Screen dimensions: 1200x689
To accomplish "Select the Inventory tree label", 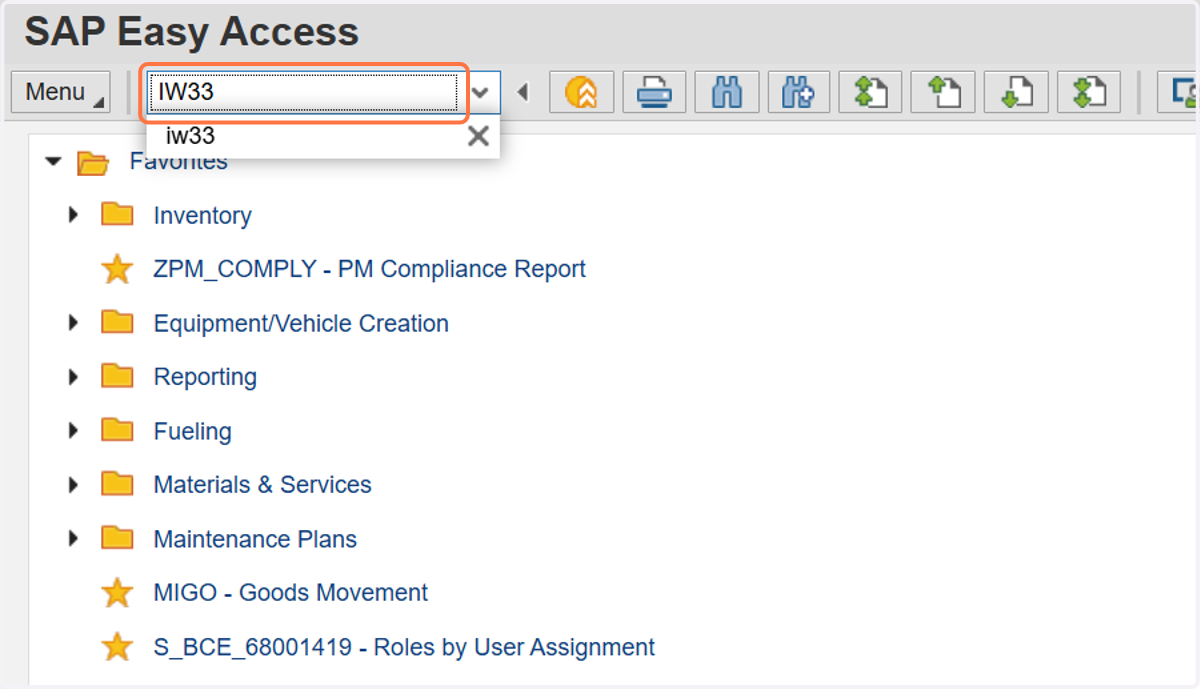I will pos(202,215).
